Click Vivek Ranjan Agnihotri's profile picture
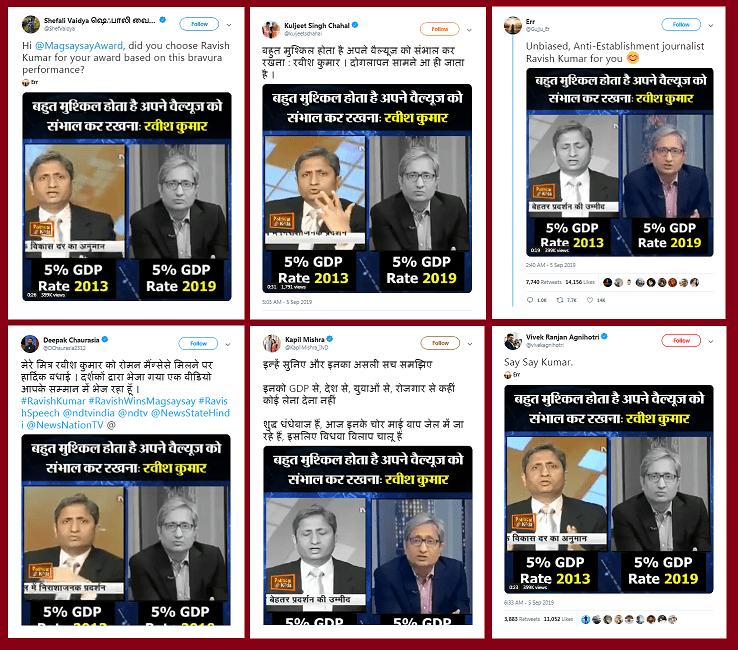738x650 pixels. pos(513,341)
